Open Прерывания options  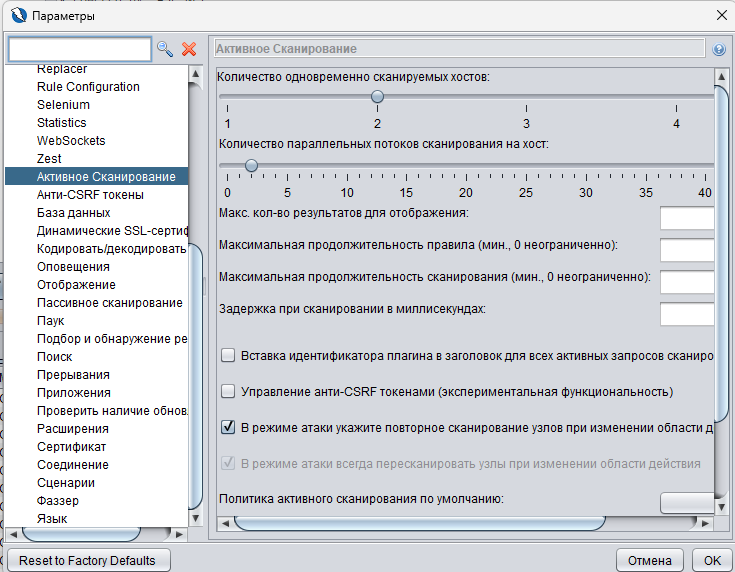tap(73, 375)
